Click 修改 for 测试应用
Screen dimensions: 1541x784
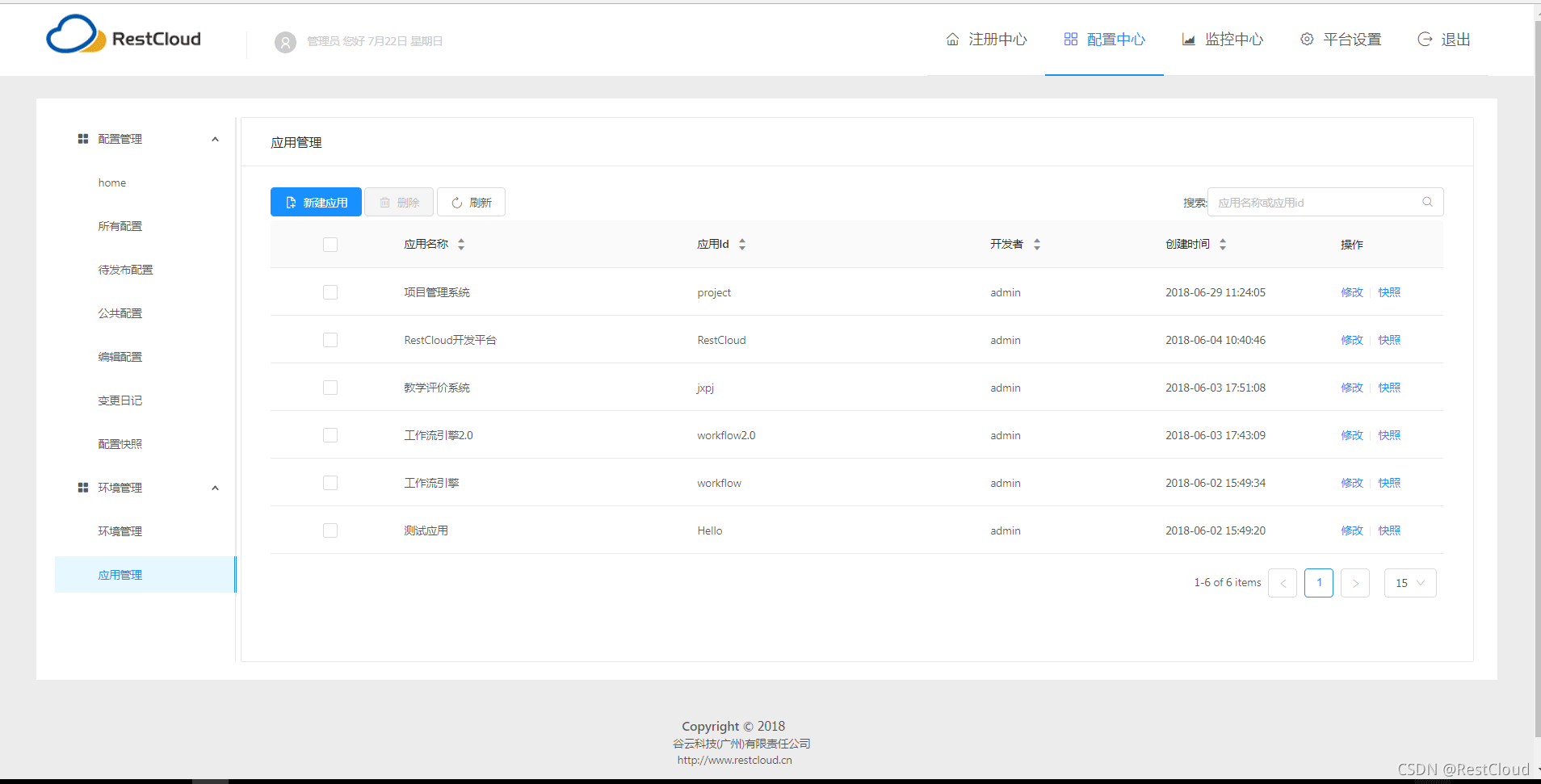click(x=1352, y=530)
